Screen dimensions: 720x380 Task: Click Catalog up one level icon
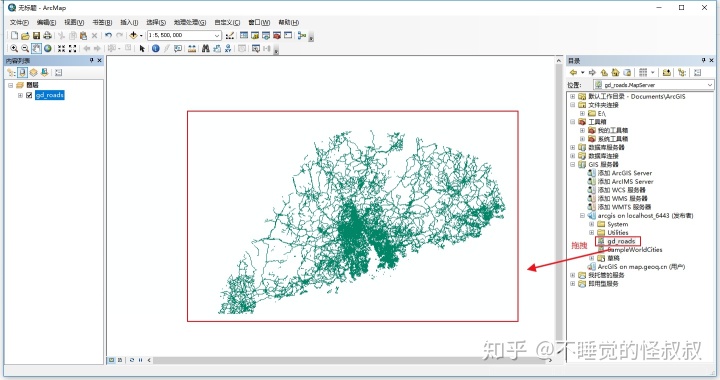coord(604,73)
